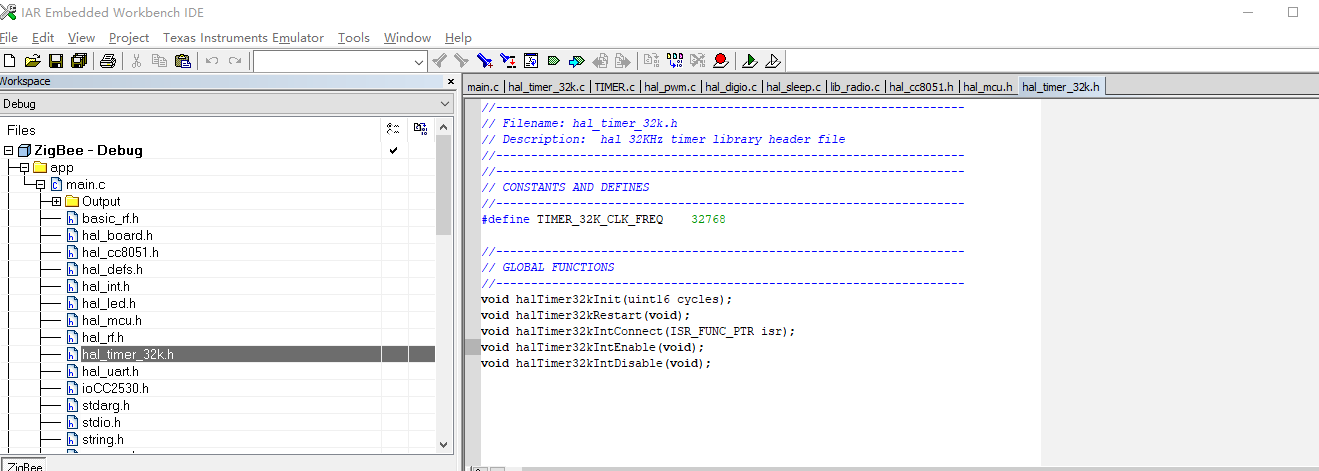Click the checkmark beside ZigBee - Debug
This screenshot has height=471, width=1319.
393,151
